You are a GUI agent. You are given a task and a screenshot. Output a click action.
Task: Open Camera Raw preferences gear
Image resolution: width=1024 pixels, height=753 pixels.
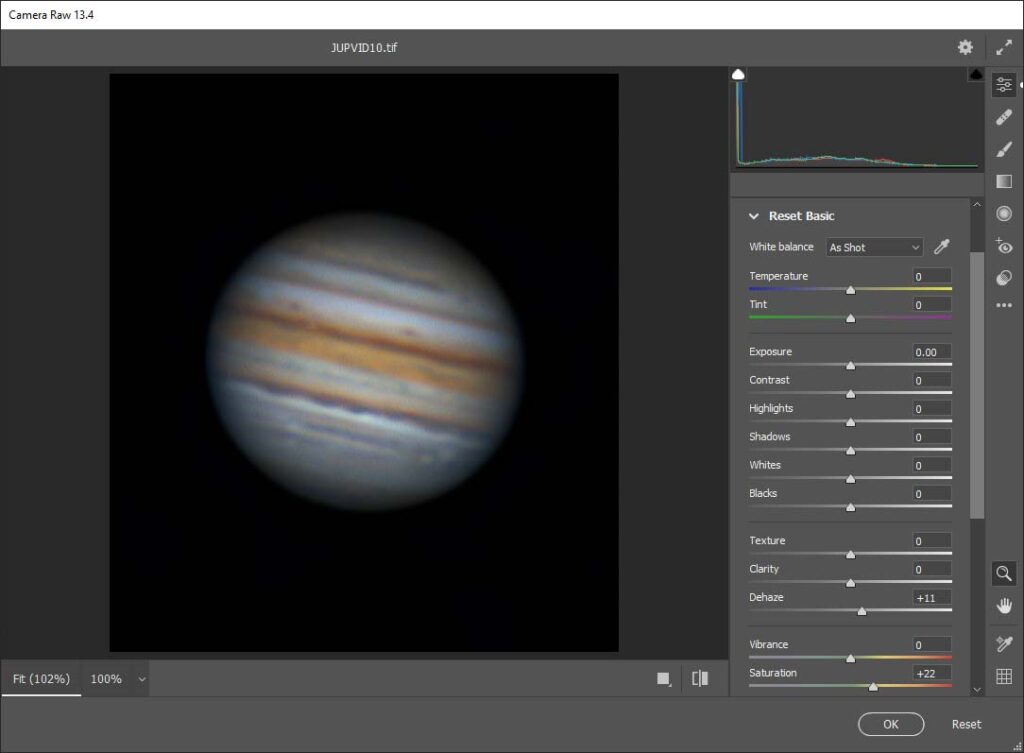coord(965,47)
